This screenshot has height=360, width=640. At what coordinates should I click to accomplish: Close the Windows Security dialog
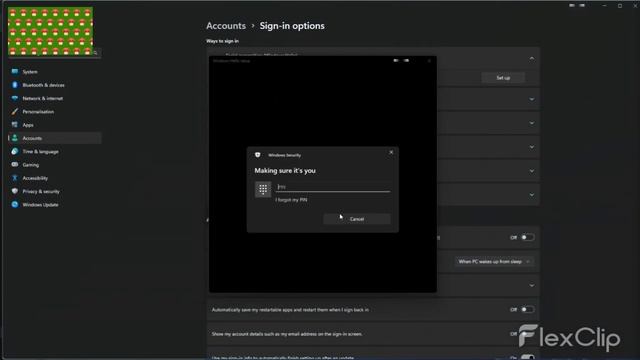point(391,152)
